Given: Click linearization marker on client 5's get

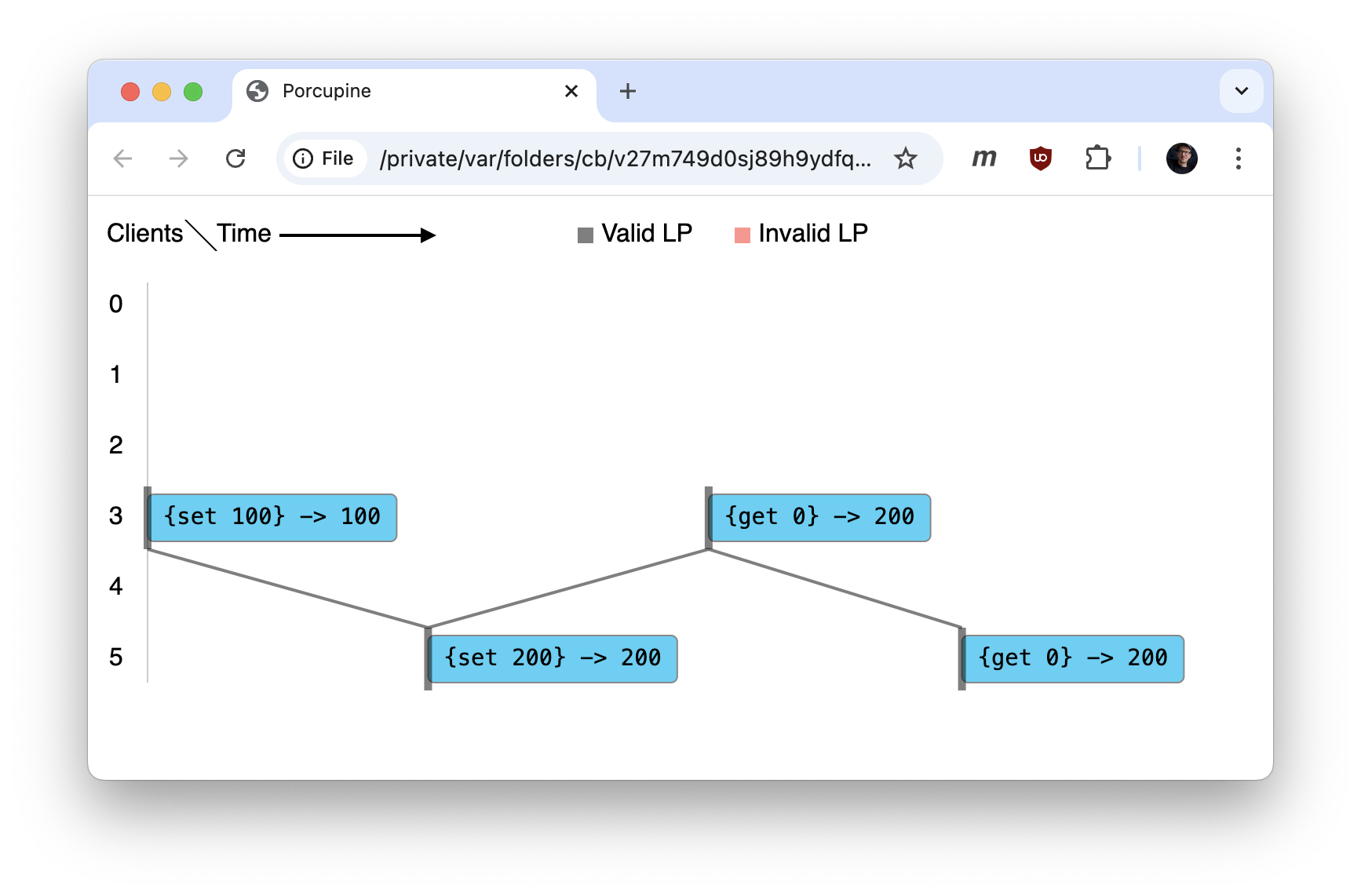Looking at the screenshot, I should coord(961,659).
